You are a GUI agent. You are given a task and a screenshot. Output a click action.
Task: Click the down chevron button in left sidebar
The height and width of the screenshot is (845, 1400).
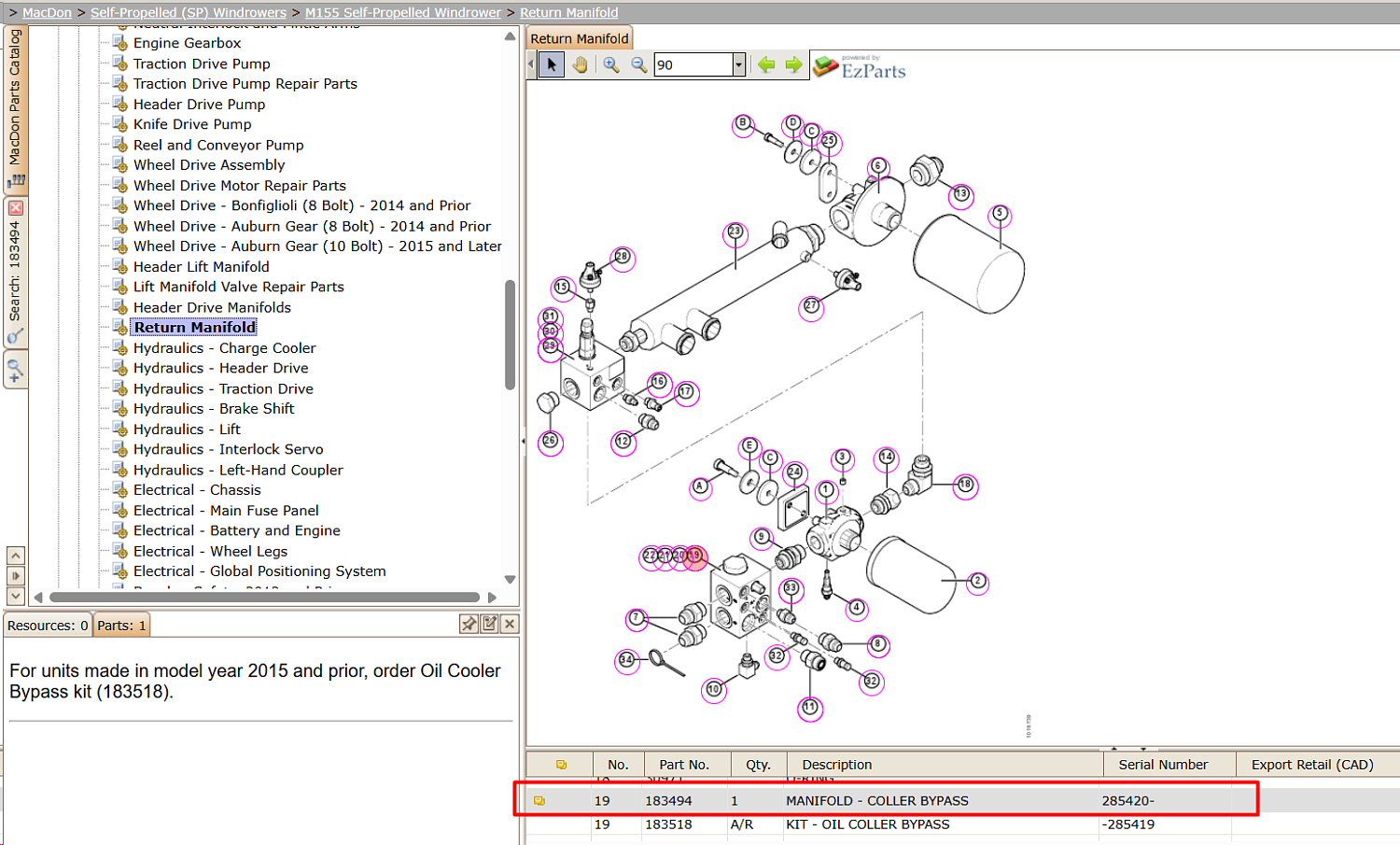click(x=16, y=596)
